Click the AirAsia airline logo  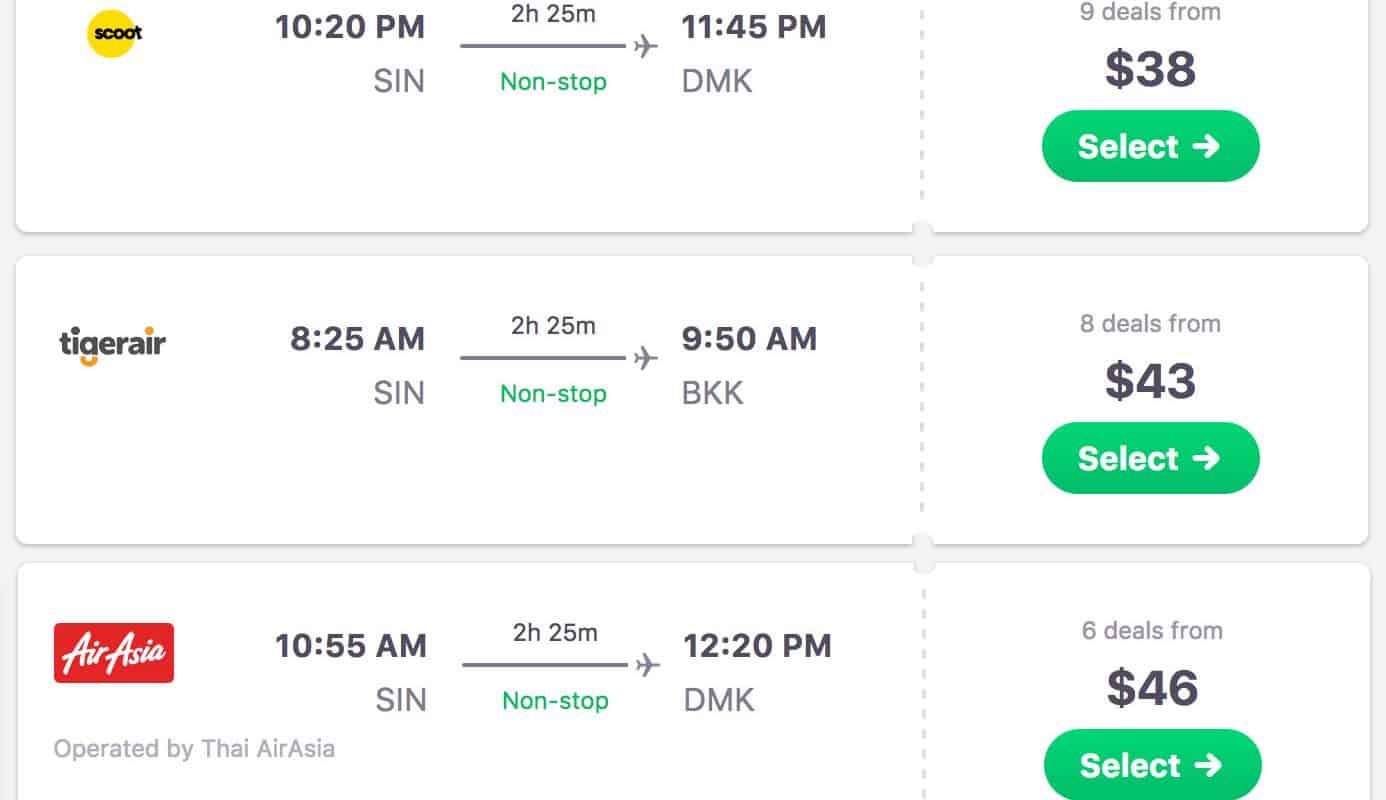pos(114,653)
